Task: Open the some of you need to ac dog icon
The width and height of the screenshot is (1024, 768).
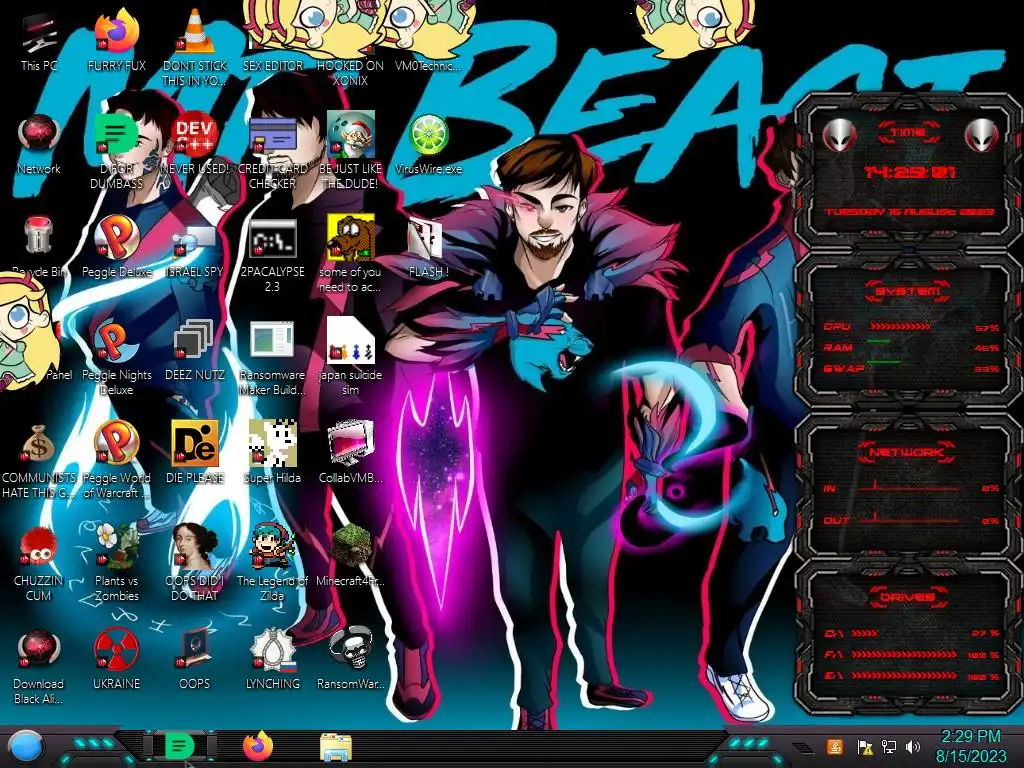Action: pos(350,255)
